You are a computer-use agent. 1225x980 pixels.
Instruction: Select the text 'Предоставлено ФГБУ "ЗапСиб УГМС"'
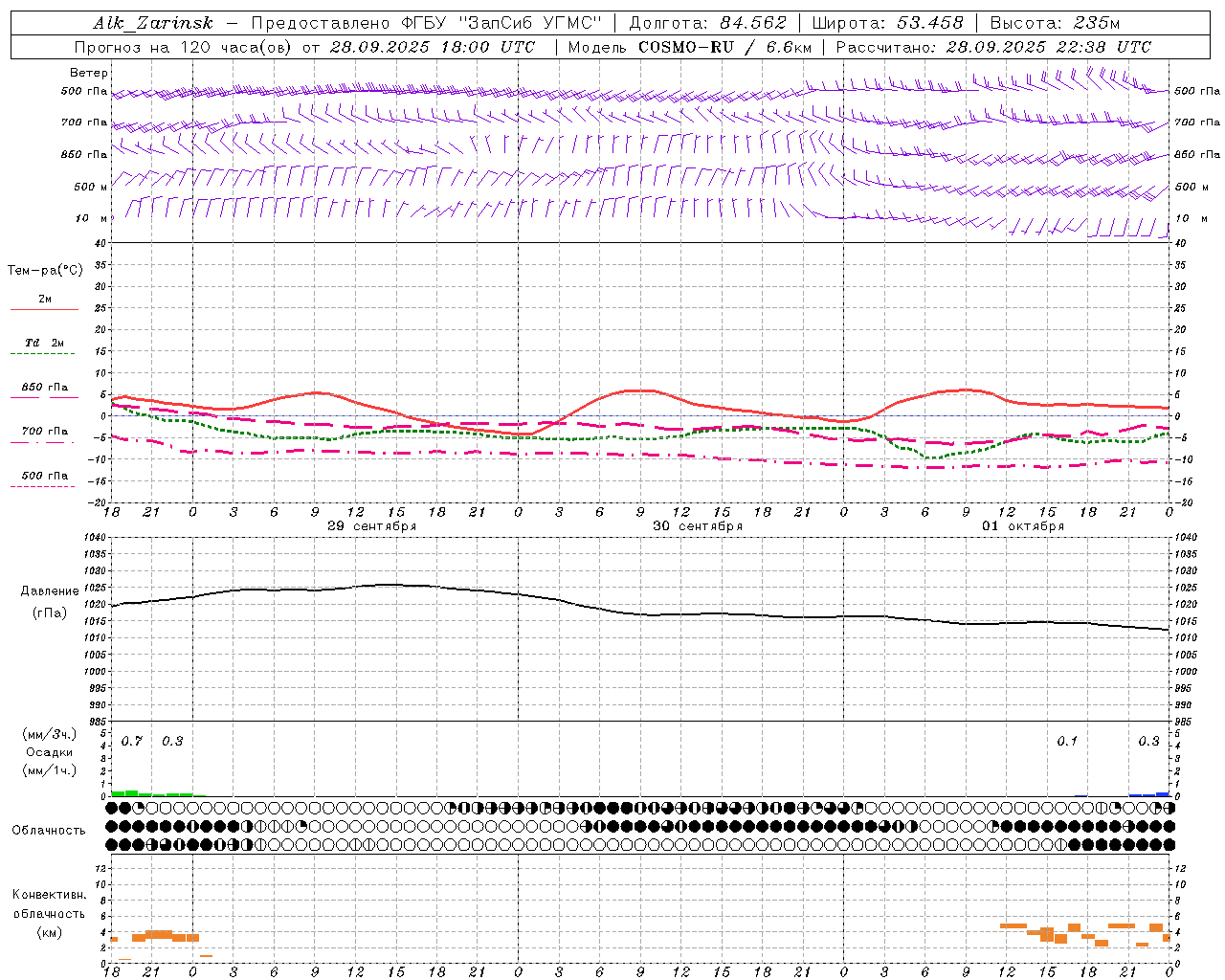click(x=426, y=24)
